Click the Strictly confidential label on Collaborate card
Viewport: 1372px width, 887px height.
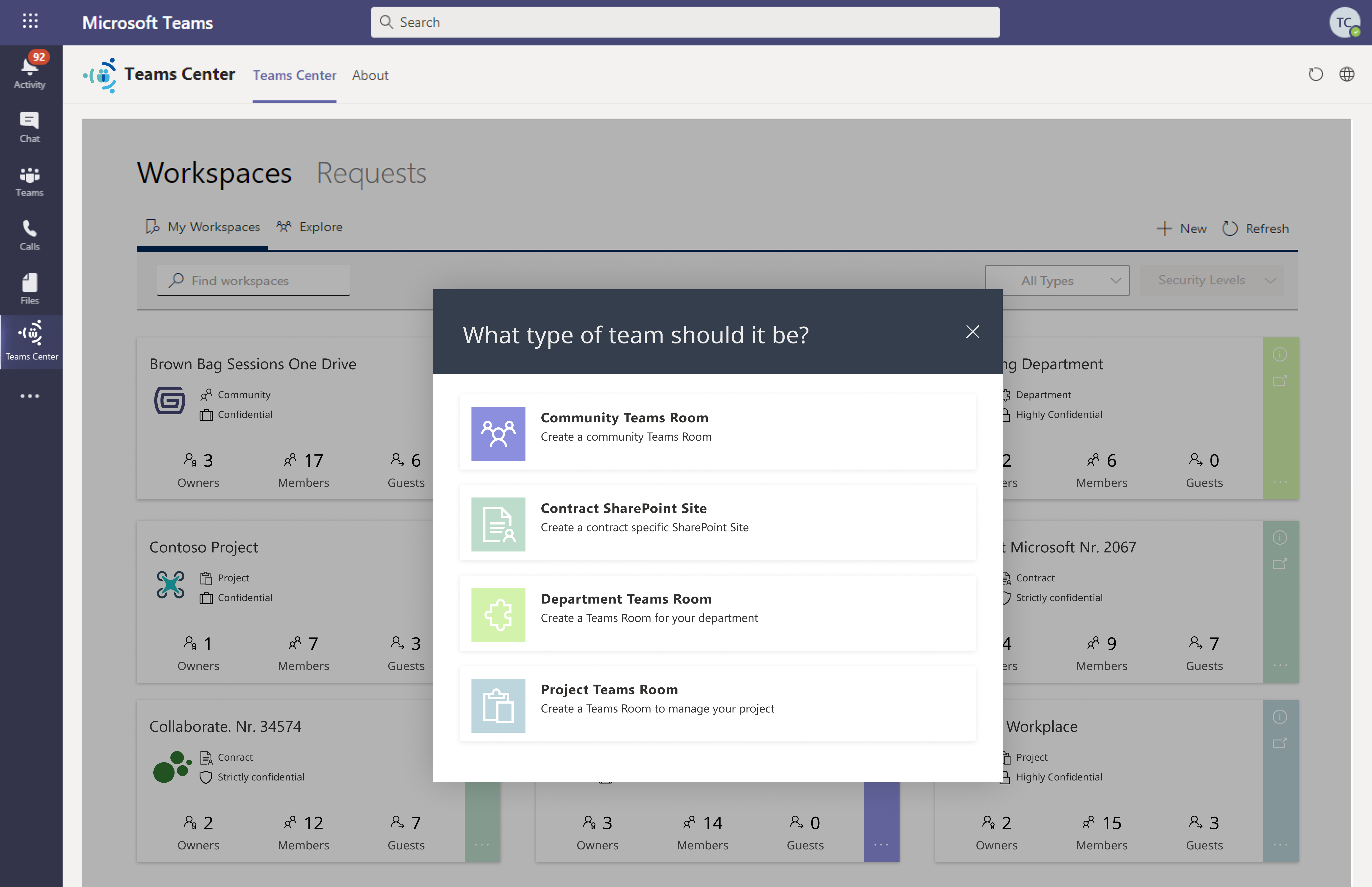(261, 777)
